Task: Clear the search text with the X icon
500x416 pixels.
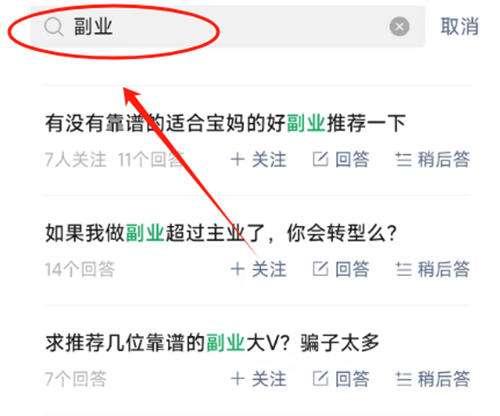Action: pos(399,26)
